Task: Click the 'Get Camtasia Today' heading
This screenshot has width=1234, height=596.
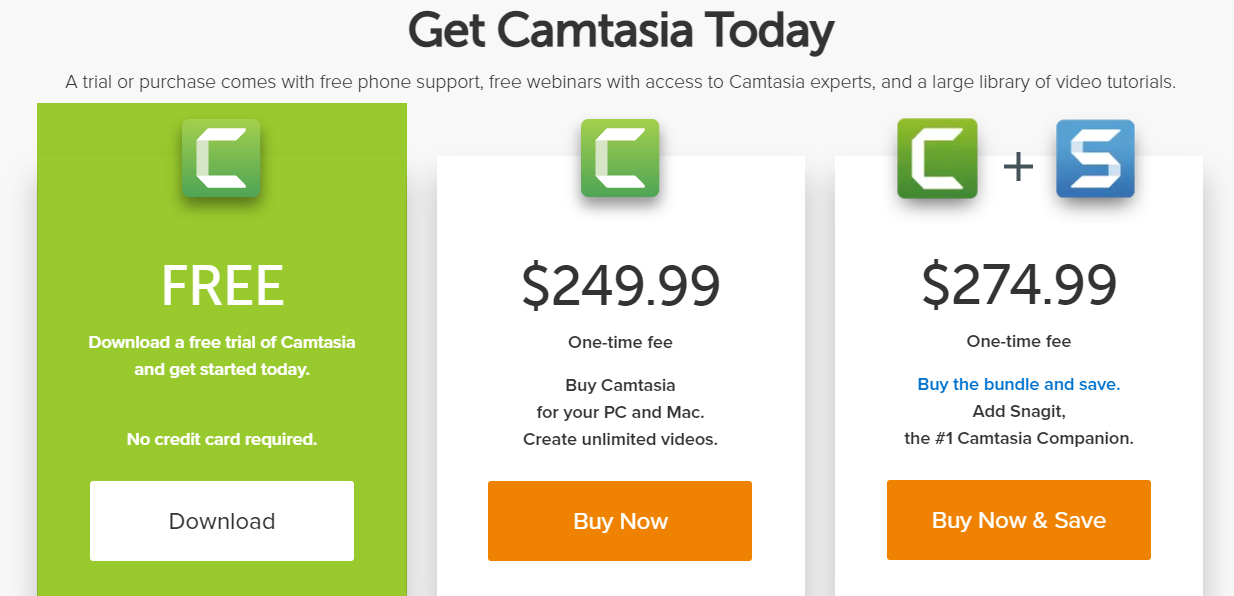Action: coord(617,30)
